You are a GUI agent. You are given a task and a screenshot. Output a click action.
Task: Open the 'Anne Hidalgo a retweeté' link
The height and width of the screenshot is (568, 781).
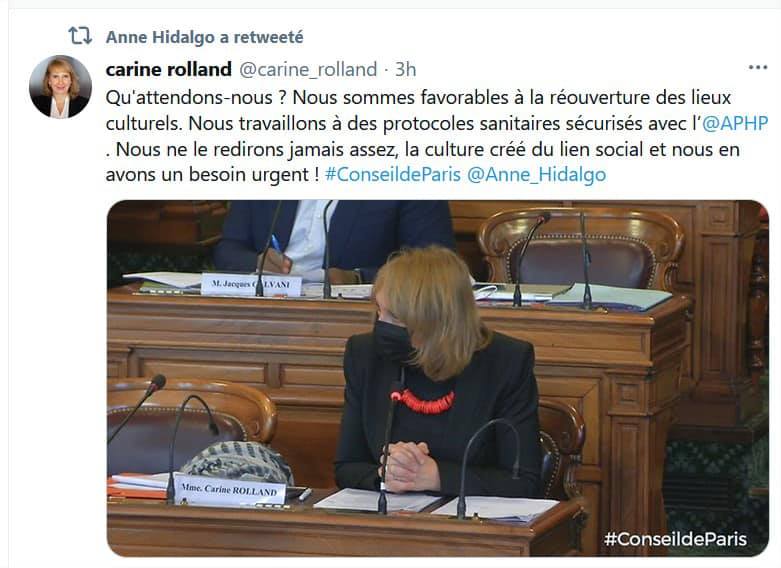[x=204, y=37]
